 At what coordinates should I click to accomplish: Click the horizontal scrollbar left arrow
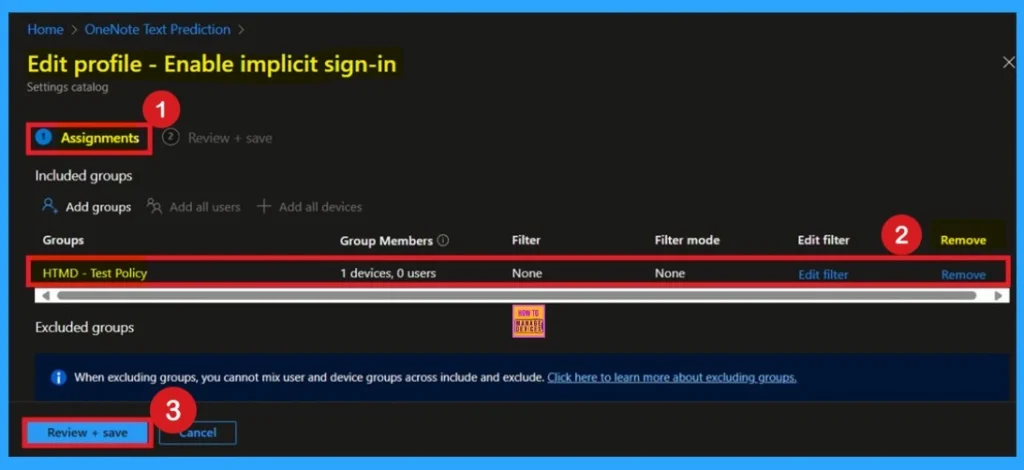click(x=45, y=296)
